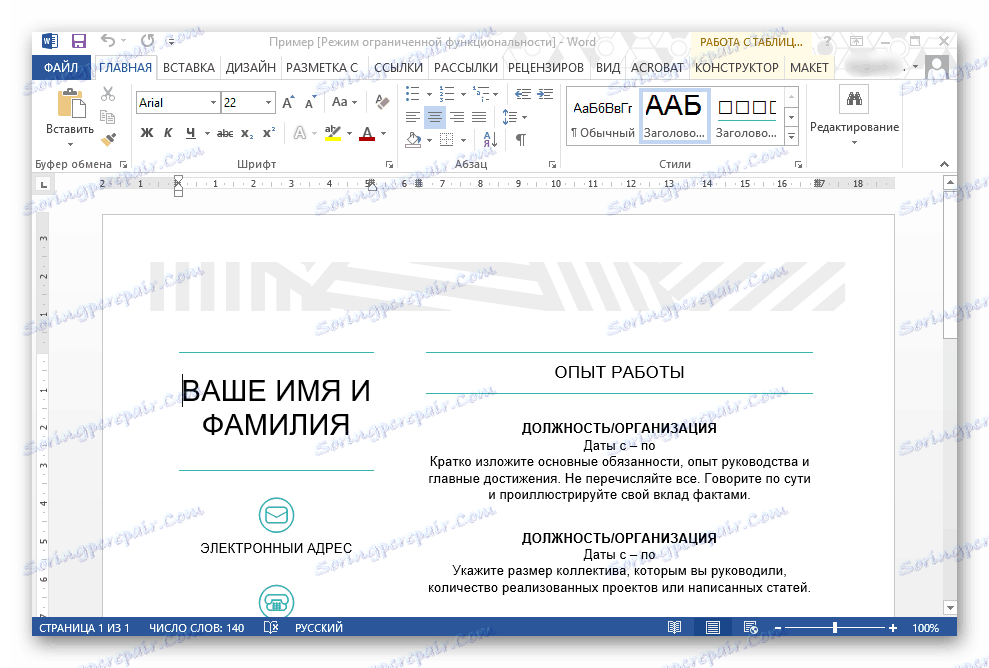Screen dimensions: 989x668
Task: Click the vertical scrollbar down arrow
Action: coord(950,607)
